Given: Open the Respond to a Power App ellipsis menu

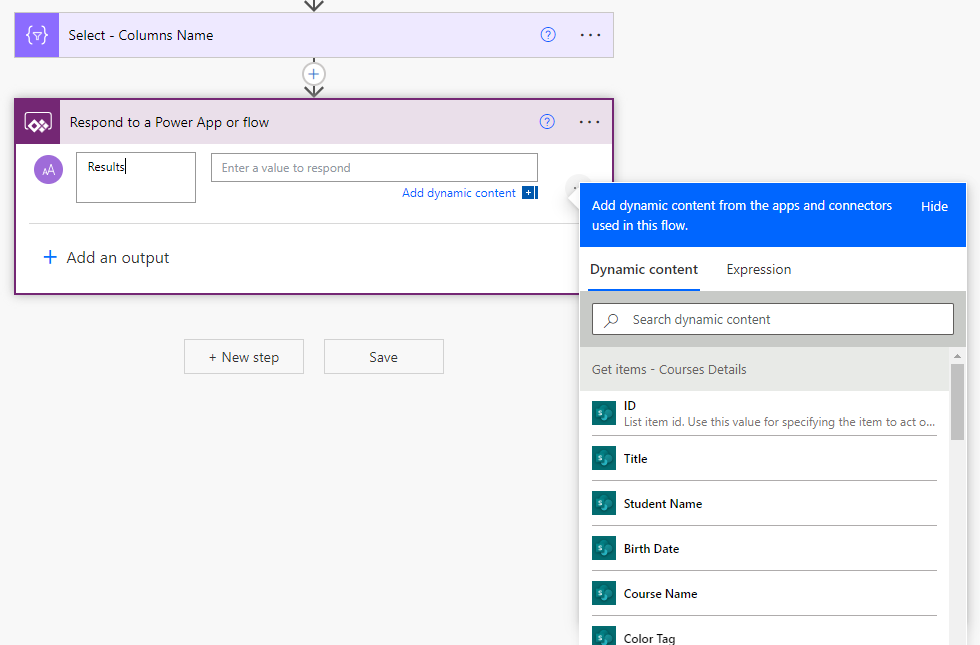Looking at the screenshot, I should (590, 122).
